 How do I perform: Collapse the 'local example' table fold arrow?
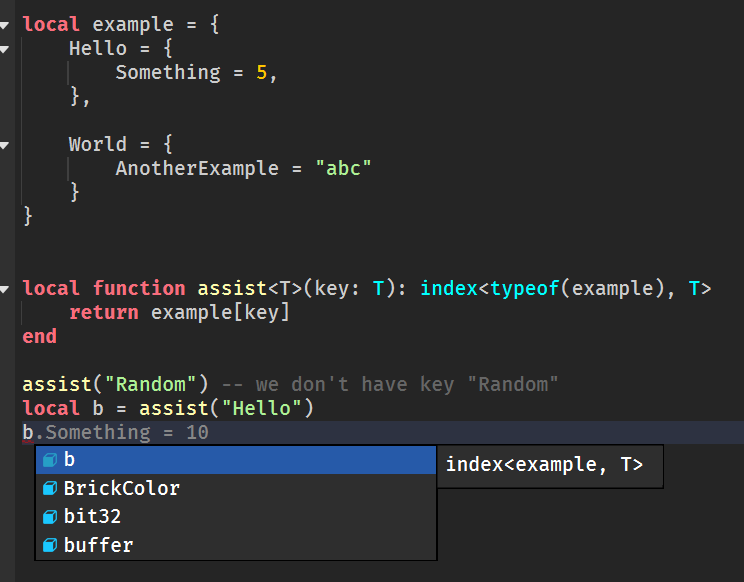4,26
